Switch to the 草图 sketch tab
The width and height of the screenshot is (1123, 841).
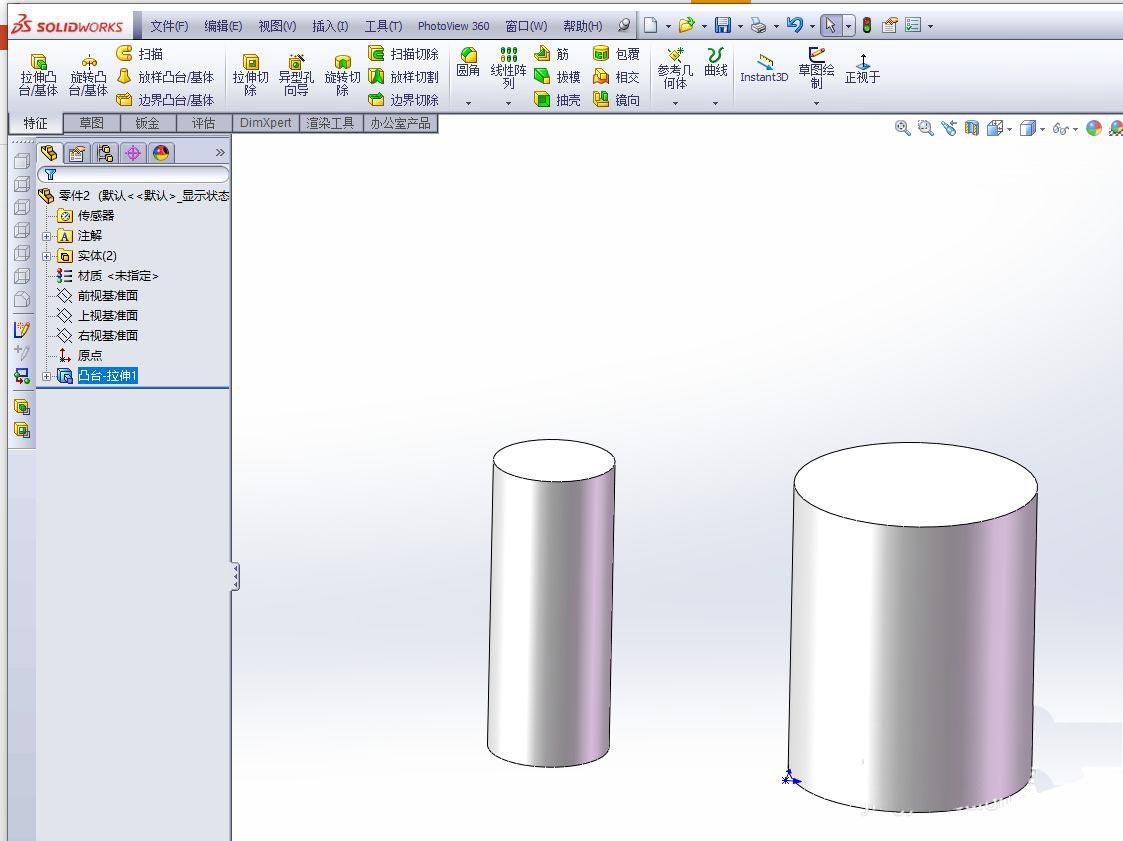pyautogui.click(x=92, y=123)
